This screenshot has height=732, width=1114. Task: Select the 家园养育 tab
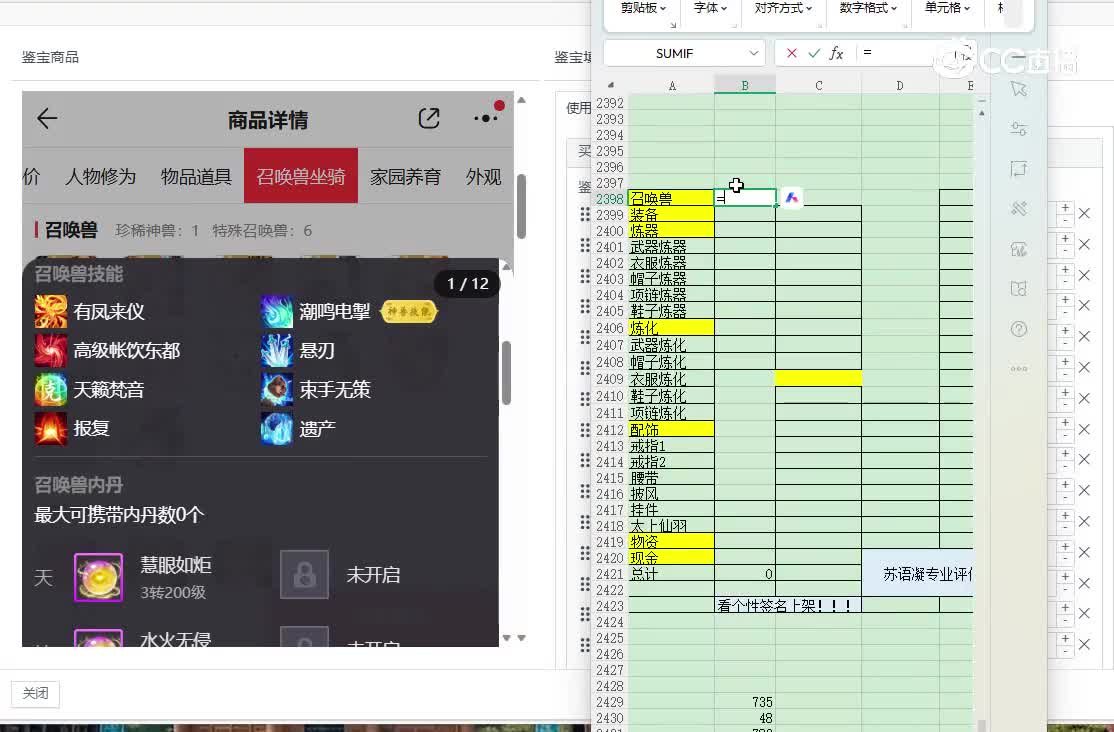405,177
